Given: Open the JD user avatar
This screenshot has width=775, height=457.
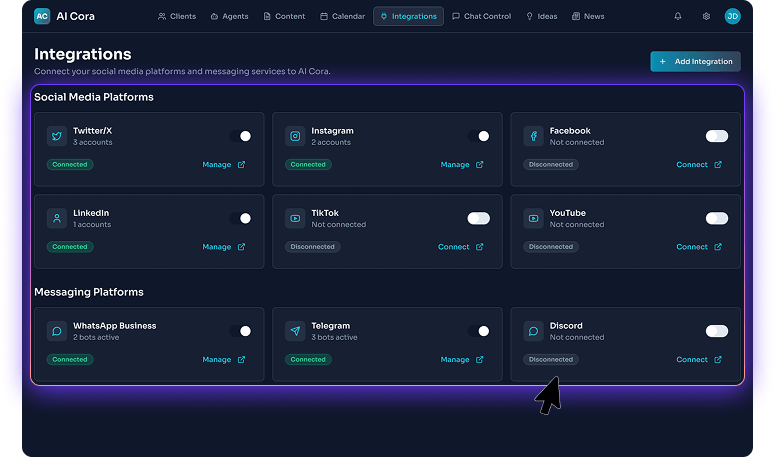Looking at the screenshot, I should pyautogui.click(x=732, y=16).
